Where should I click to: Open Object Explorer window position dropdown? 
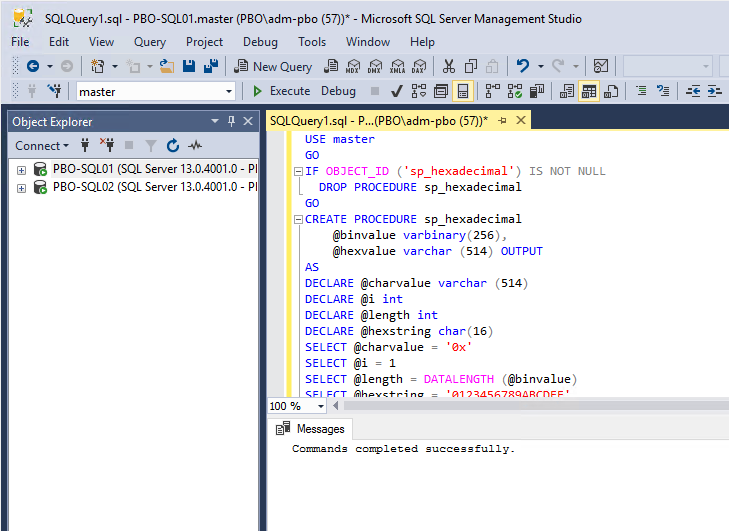coord(215,121)
